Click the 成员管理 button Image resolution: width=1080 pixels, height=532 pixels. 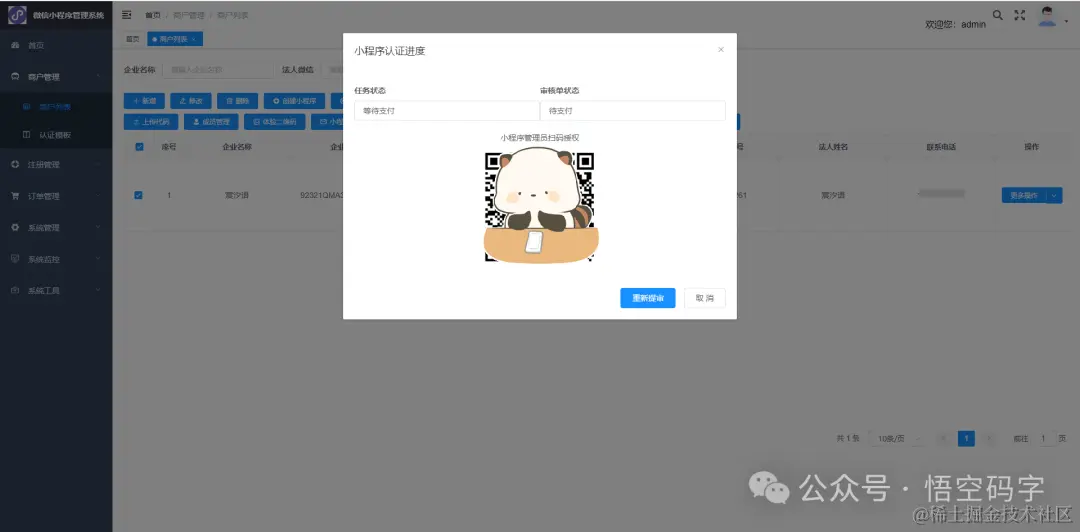[211, 122]
